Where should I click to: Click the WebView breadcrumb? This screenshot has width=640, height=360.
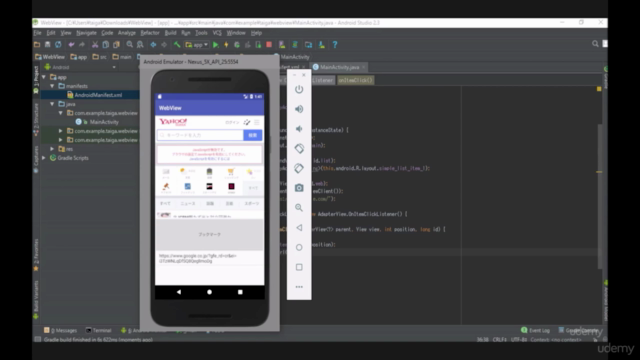[x=50, y=57]
